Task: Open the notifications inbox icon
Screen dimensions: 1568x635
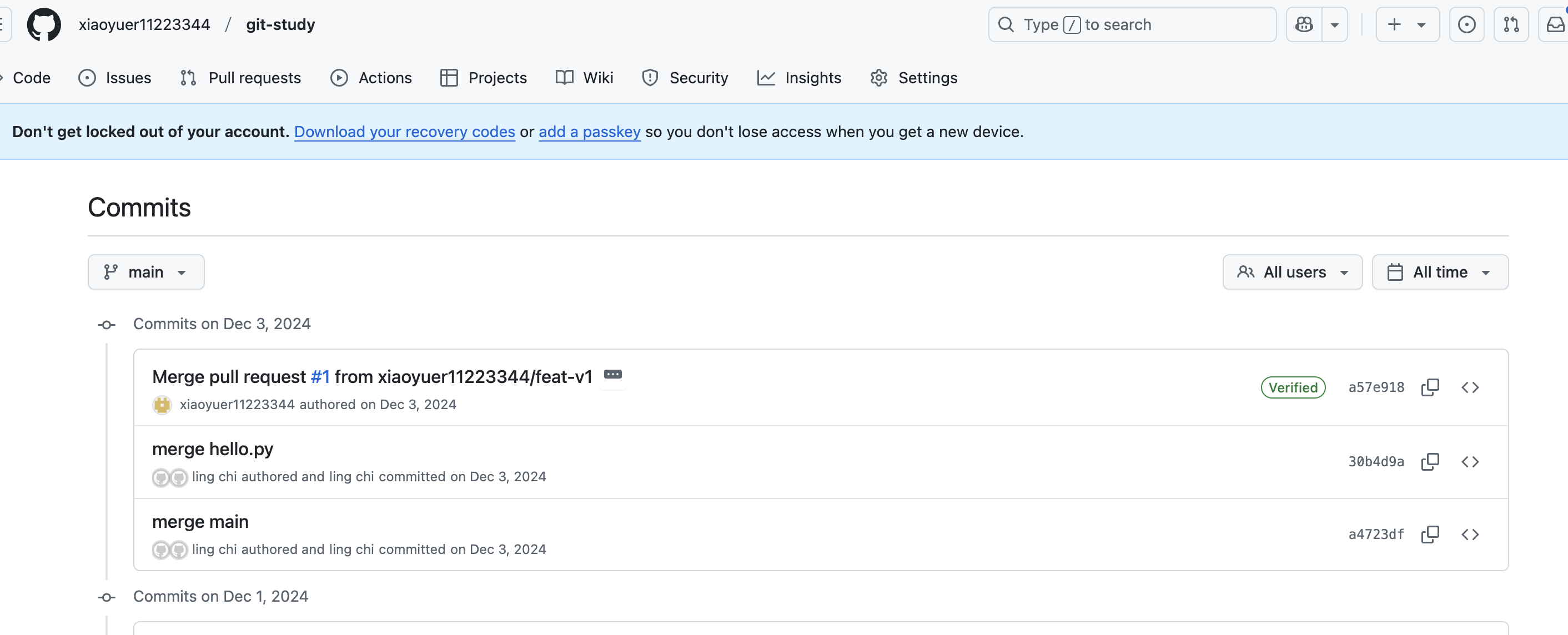Action: coord(1555,24)
